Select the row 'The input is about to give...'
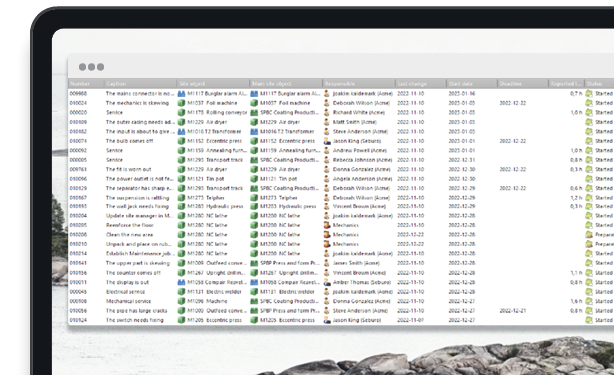This screenshot has width=614, height=375. pyautogui.click(x=341, y=132)
